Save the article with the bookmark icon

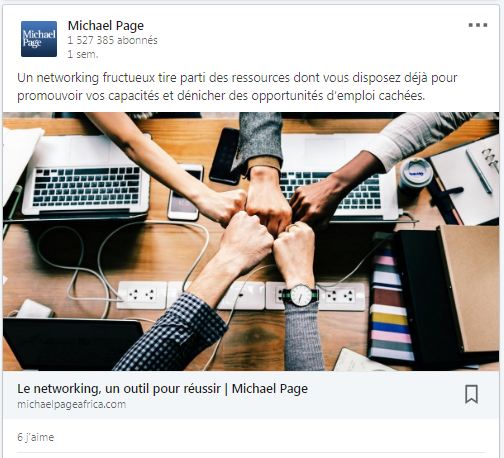click(471, 394)
